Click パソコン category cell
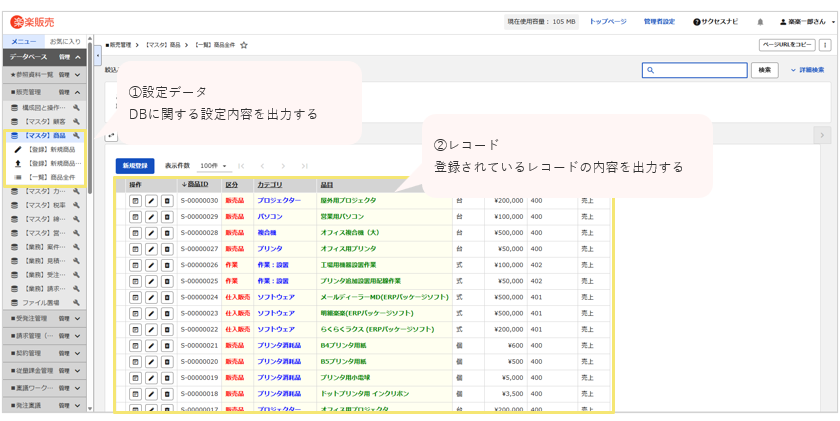This screenshot has height=421, width=840. 270,217
